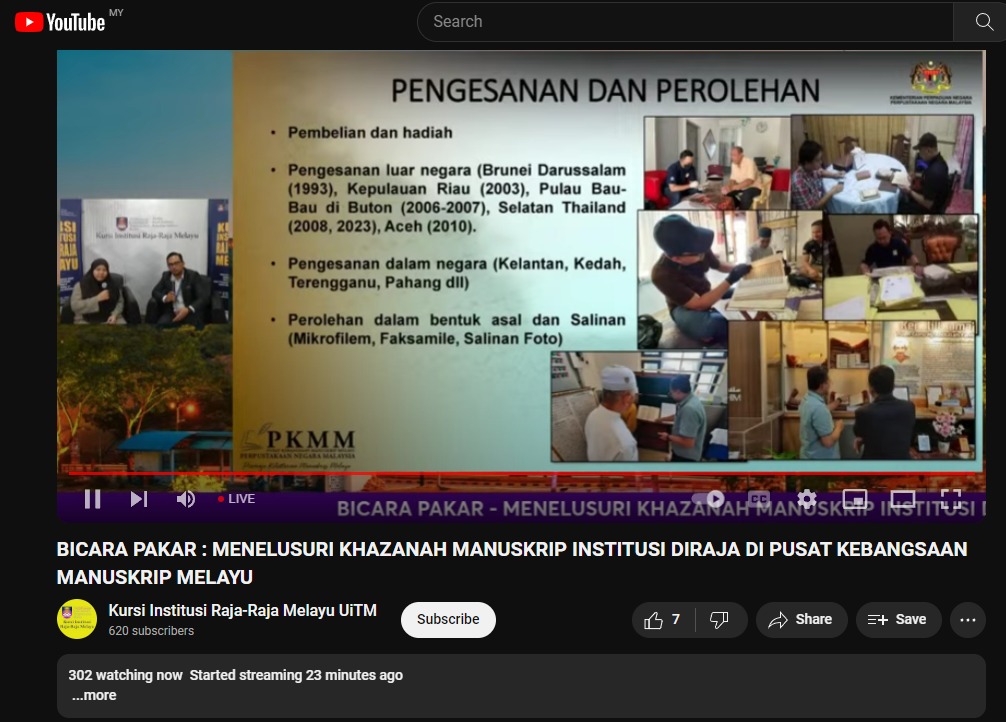Open the video settings gear

(807, 498)
